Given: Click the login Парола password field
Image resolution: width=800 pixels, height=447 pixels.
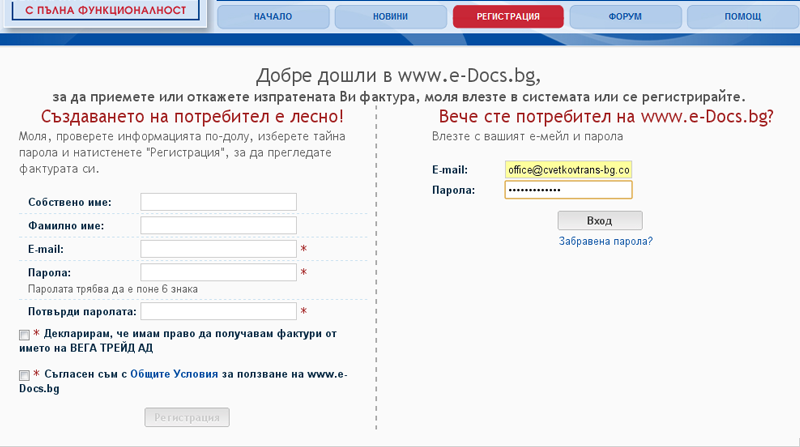Looking at the screenshot, I should [x=568, y=190].
